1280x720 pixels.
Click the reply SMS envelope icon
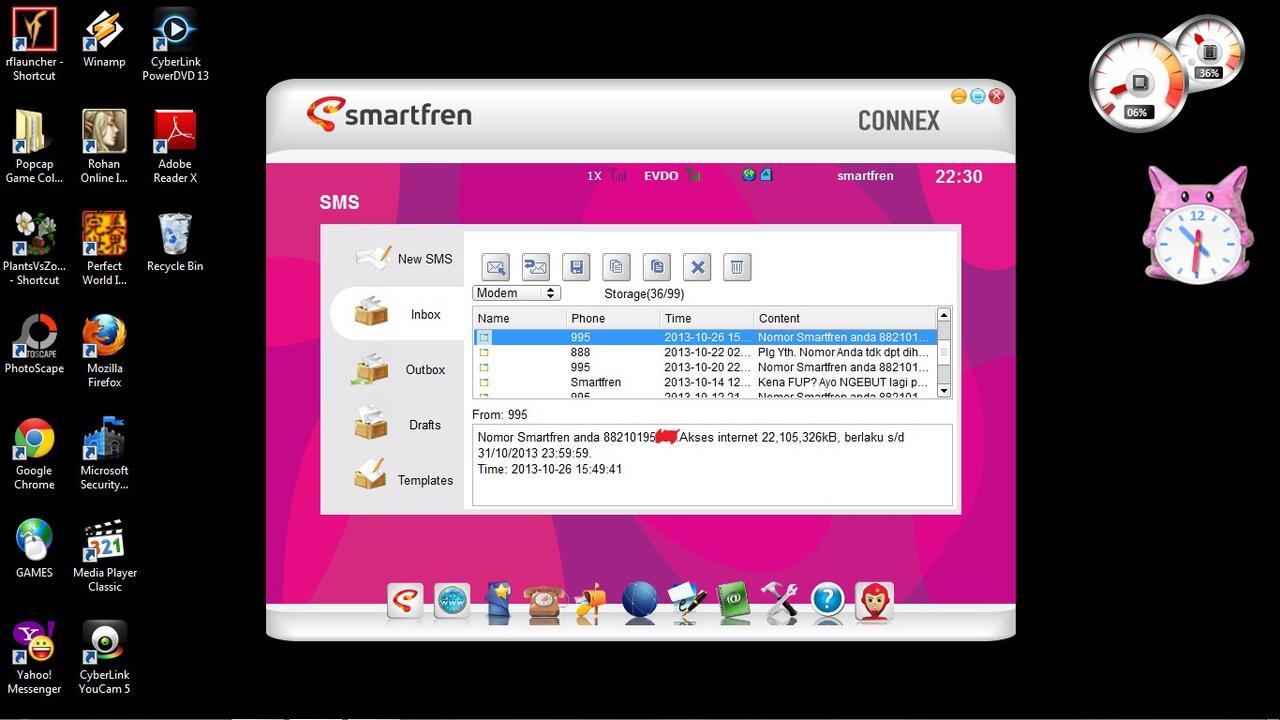pyautogui.click(x=496, y=267)
